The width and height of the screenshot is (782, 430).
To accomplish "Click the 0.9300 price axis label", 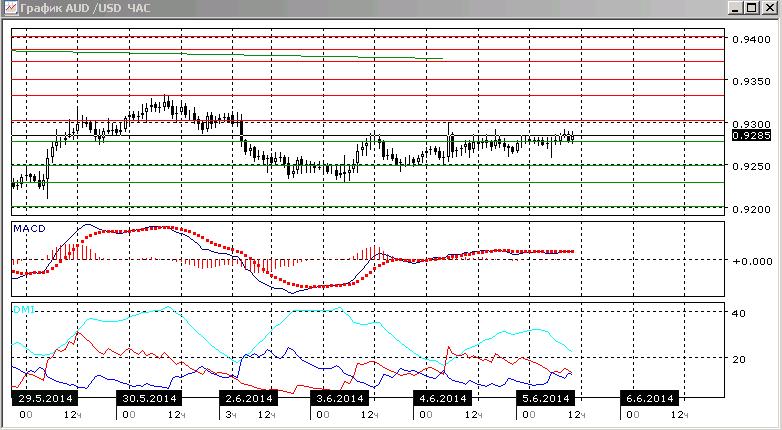I will coord(751,123).
